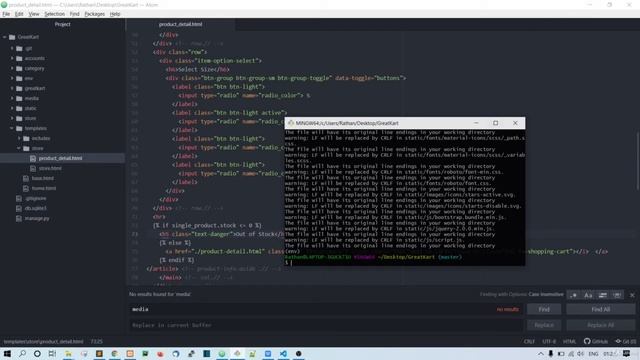
Task: Click the Find All button
Action: (x=600, y=309)
